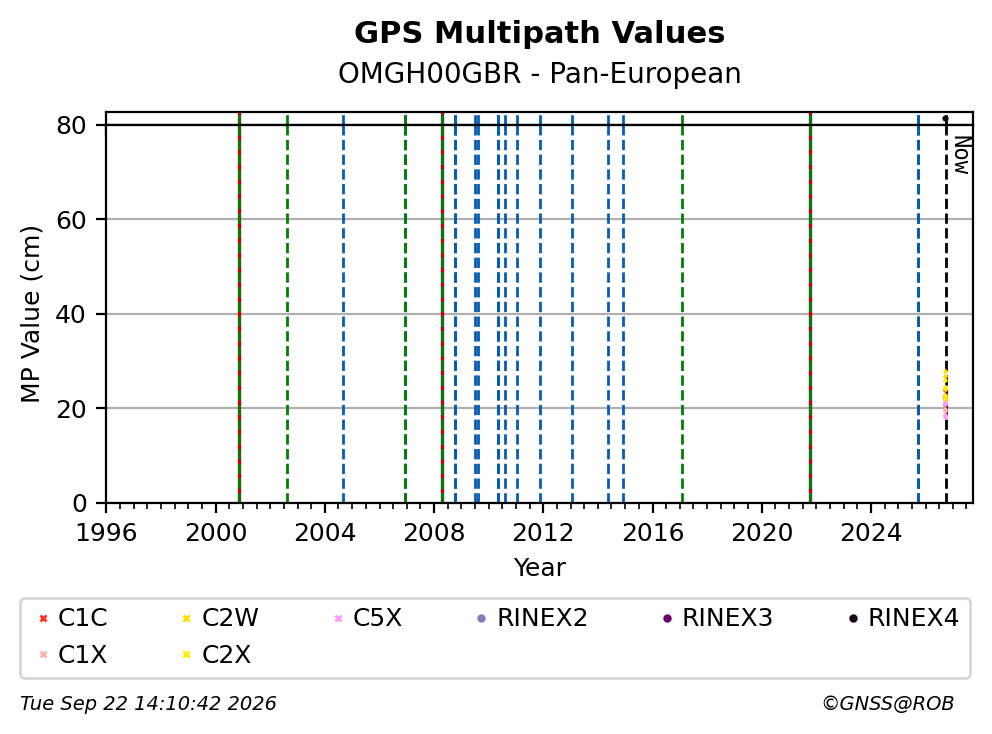This screenshot has width=992, height=734.
Task: Click the C5X magenta legend marker
Action: [338, 618]
